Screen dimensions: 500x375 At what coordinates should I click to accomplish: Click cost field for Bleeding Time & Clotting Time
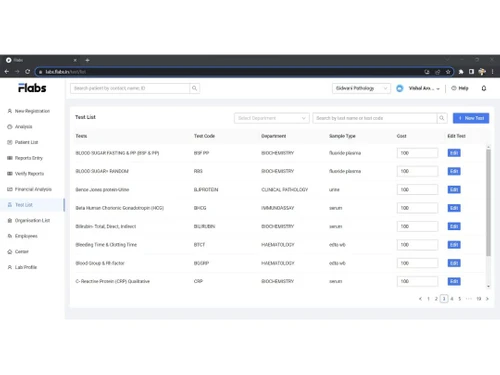click(417, 245)
